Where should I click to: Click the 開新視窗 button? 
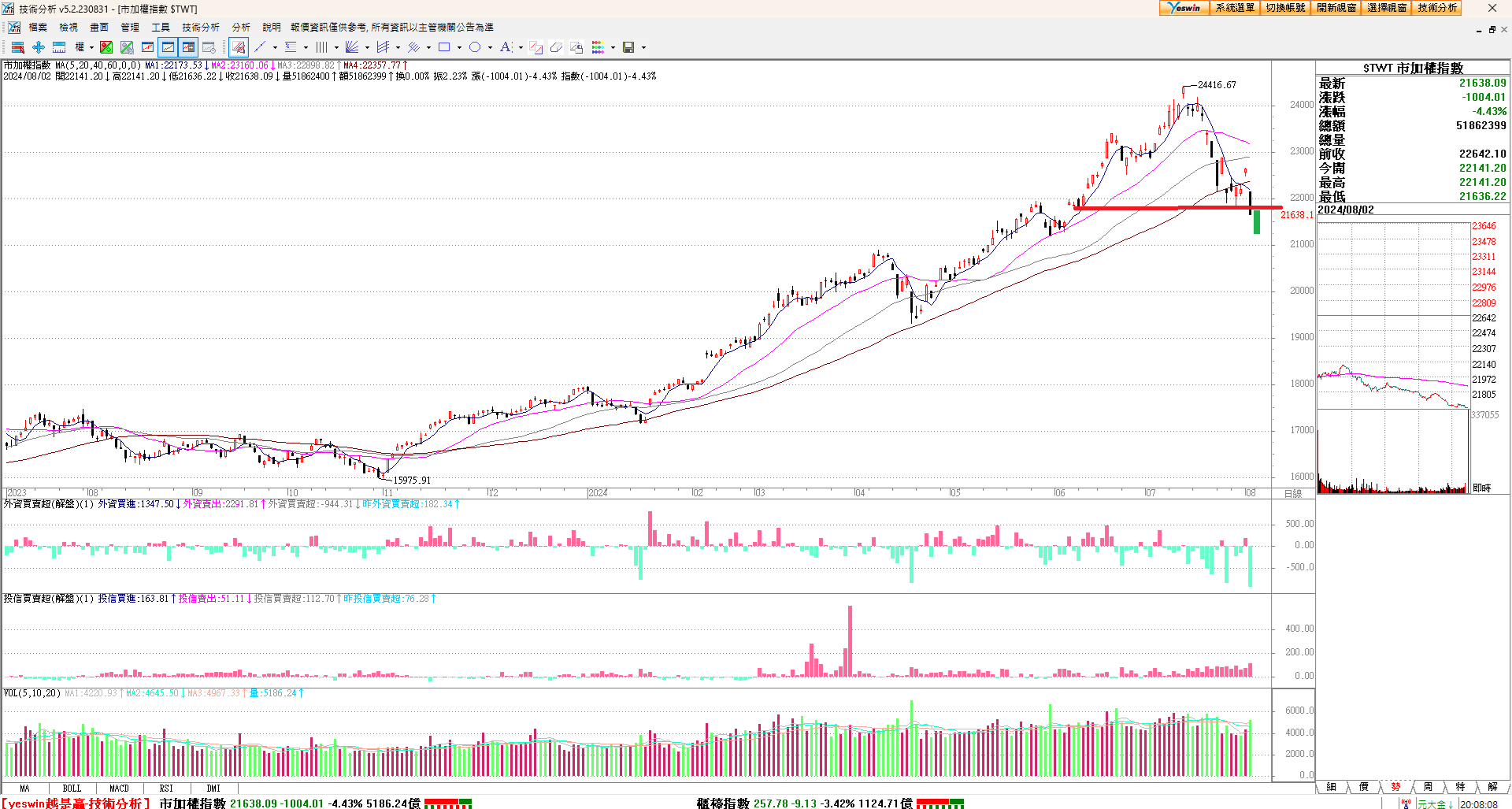pos(1336,8)
